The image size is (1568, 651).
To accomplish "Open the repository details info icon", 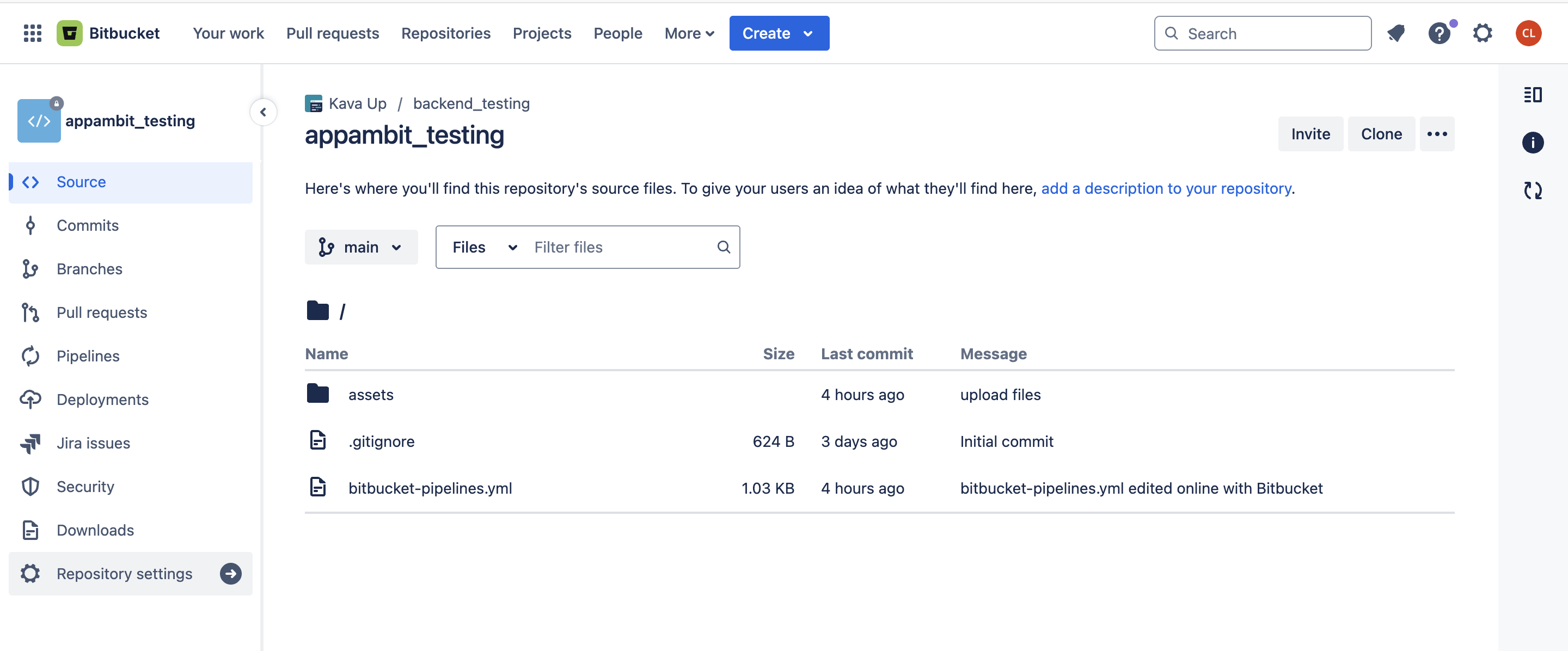I will point(1532,143).
